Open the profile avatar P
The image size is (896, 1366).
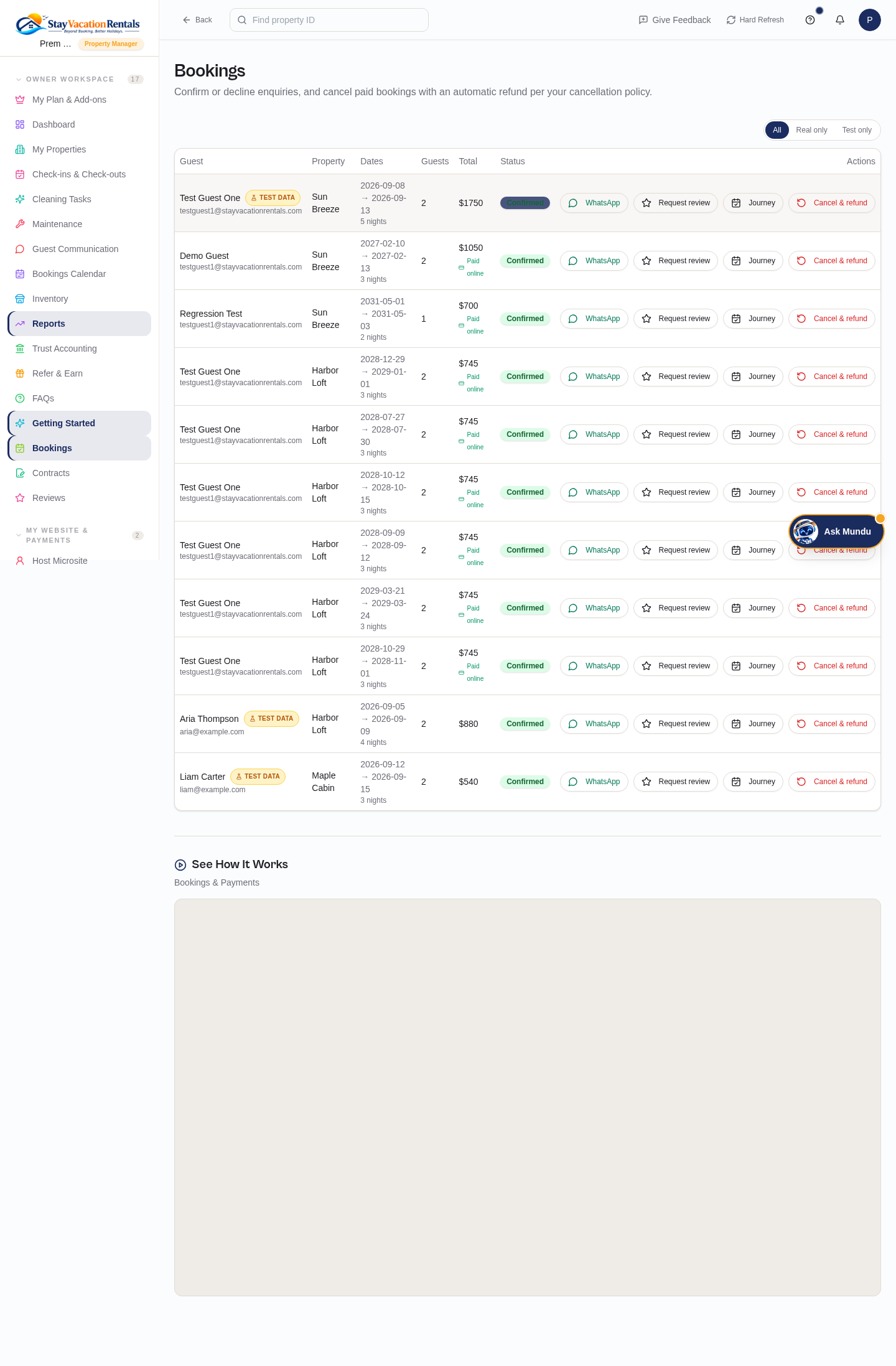click(x=870, y=20)
